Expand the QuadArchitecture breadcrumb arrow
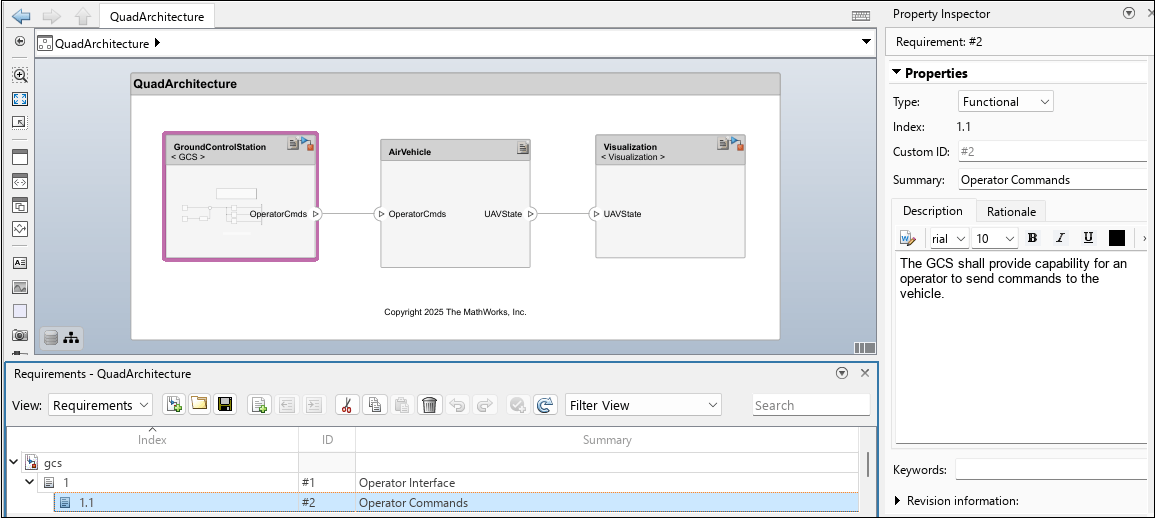Viewport: 1155px width, 518px height. click(156, 43)
